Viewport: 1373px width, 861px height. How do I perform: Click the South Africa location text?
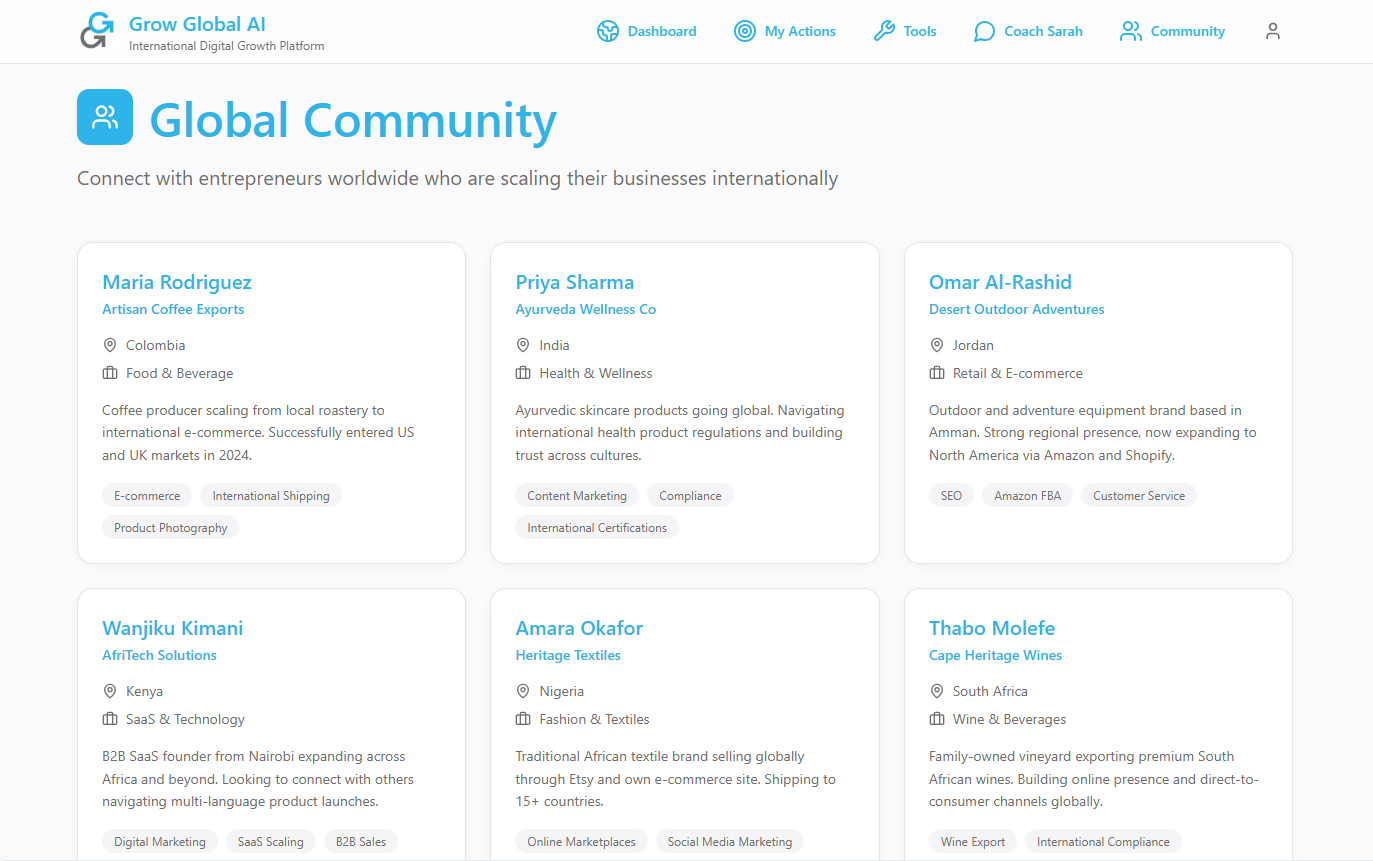pyautogui.click(x=990, y=691)
